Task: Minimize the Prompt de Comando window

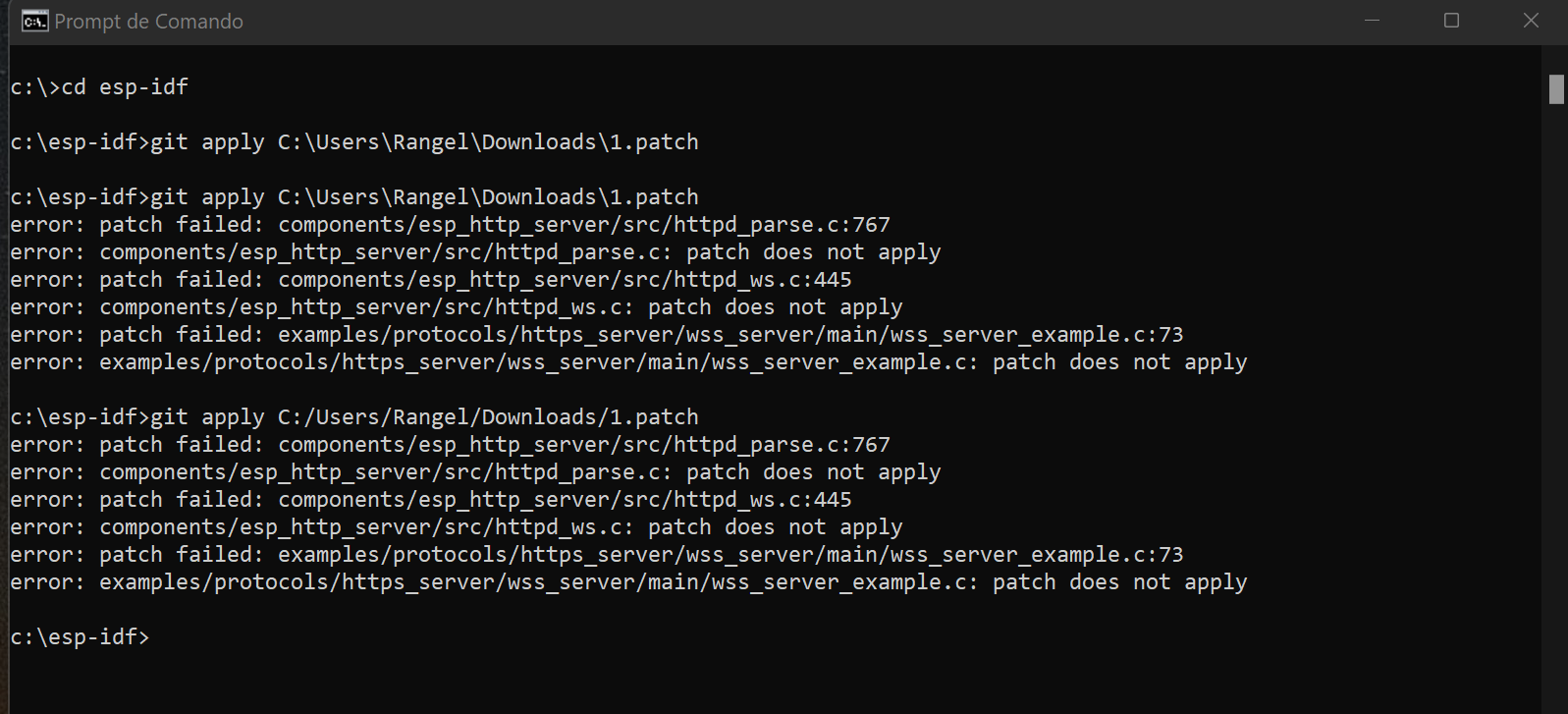Action: click(x=1372, y=20)
